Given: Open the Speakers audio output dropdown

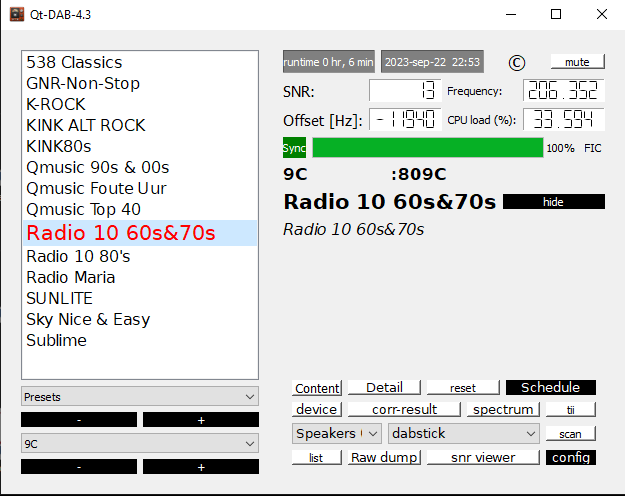Looking at the screenshot, I should [x=337, y=434].
